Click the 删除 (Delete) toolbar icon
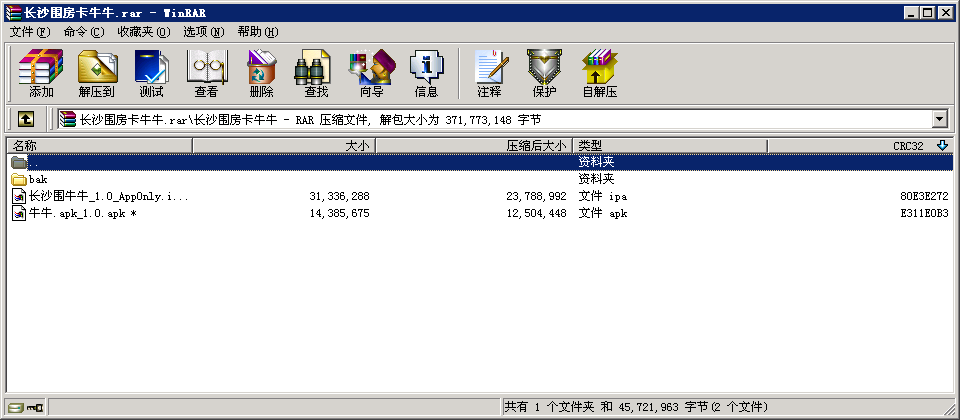This screenshot has height=420, width=960. pyautogui.click(x=261, y=73)
